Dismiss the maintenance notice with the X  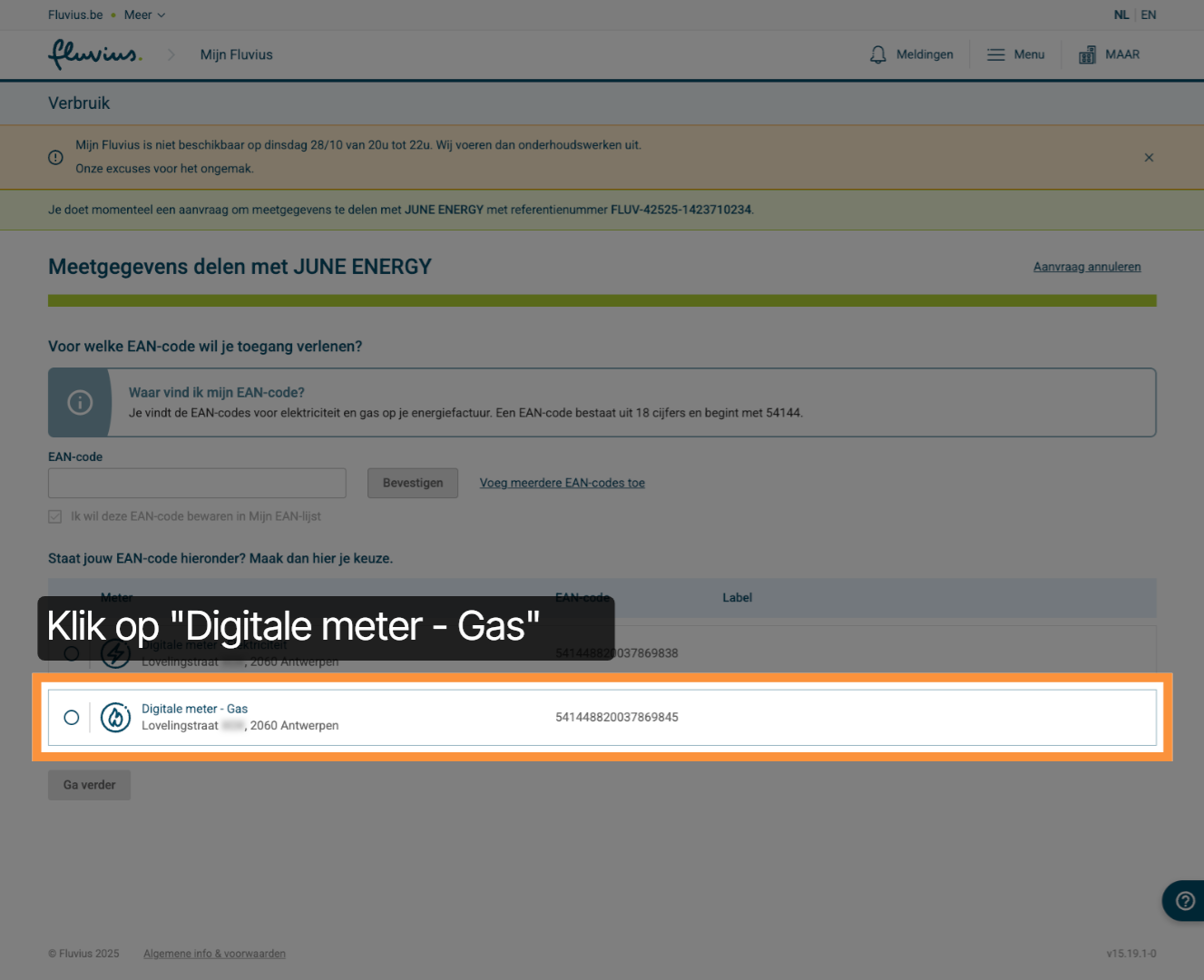(x=1149, y=157)
